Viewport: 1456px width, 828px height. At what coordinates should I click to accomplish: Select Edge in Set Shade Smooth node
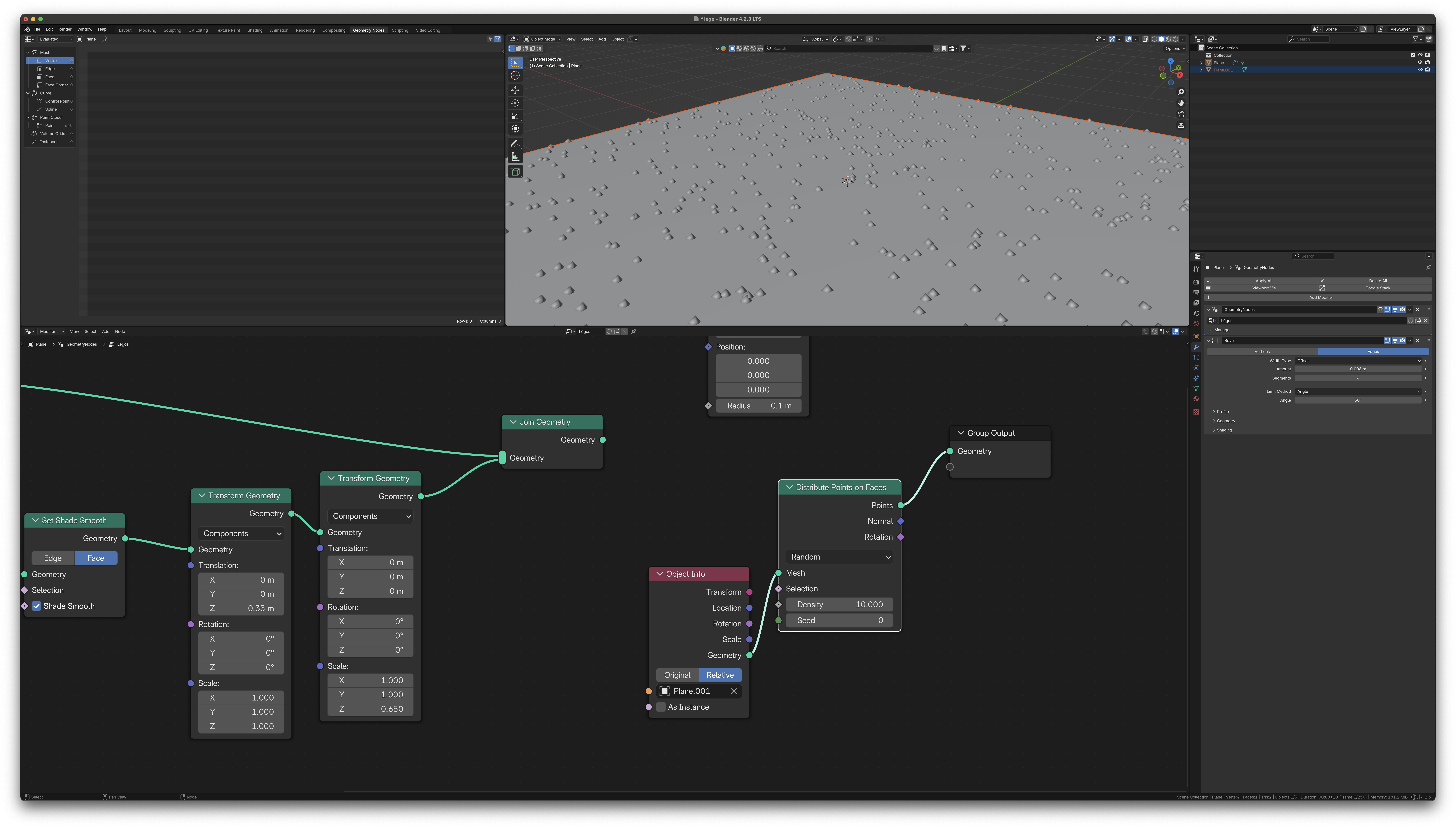coord(53,558)
